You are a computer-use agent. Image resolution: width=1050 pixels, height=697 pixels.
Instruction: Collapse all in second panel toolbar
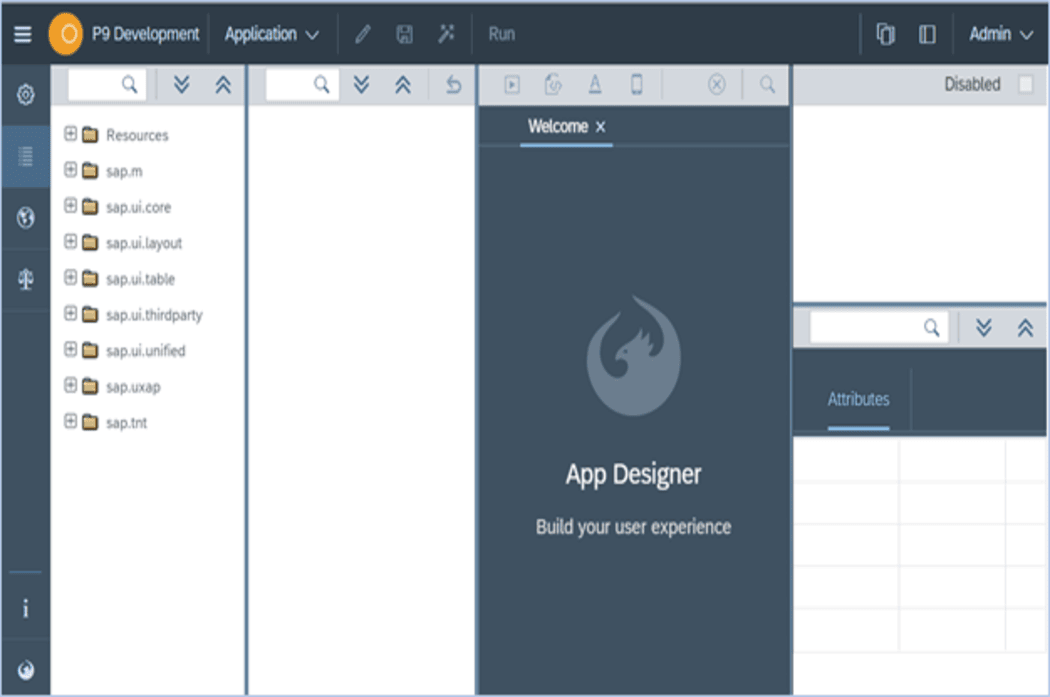coord(402,84)
